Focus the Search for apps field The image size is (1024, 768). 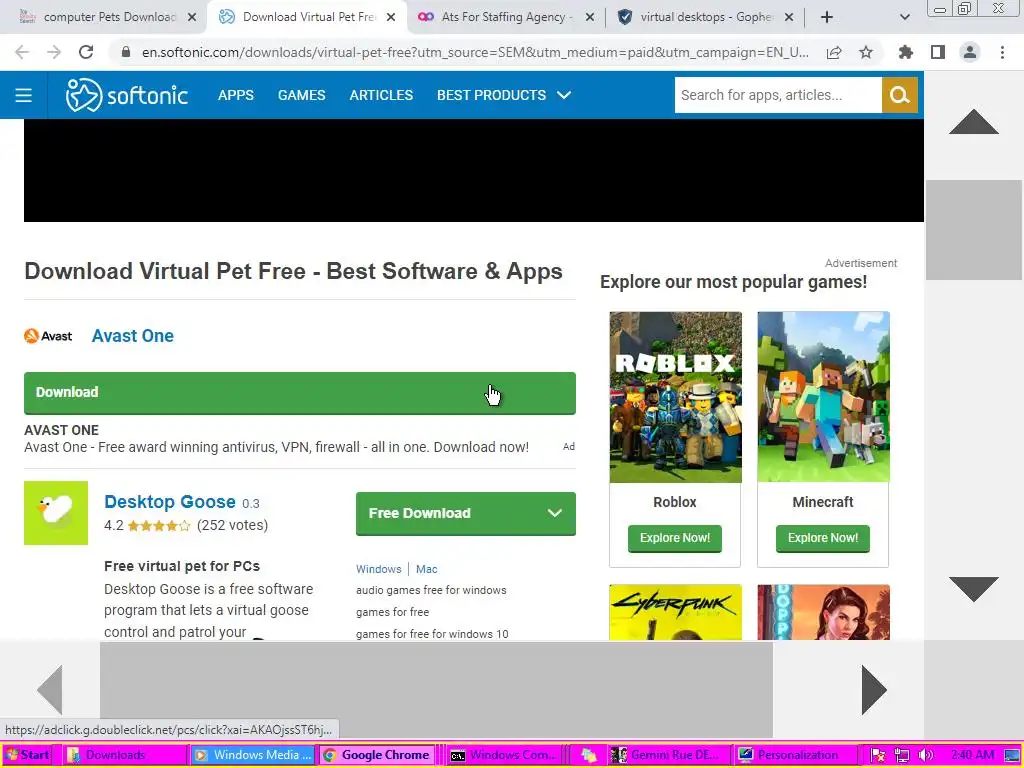pyautogui.click(x=778, y=95)
